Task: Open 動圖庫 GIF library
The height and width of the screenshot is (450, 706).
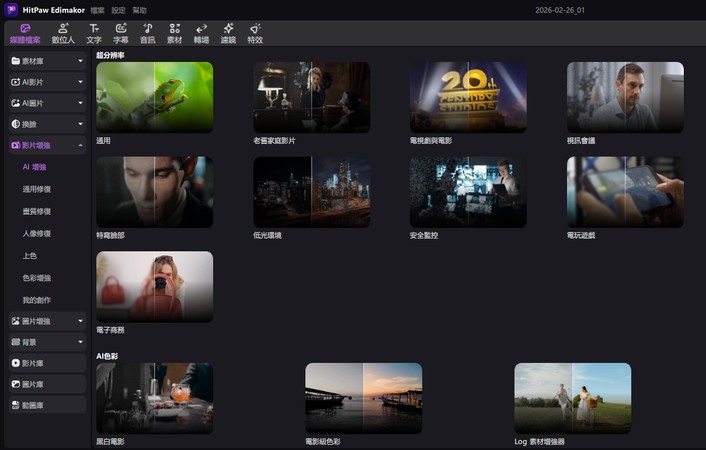Action: pyautogui.click(x=47, y=405)
